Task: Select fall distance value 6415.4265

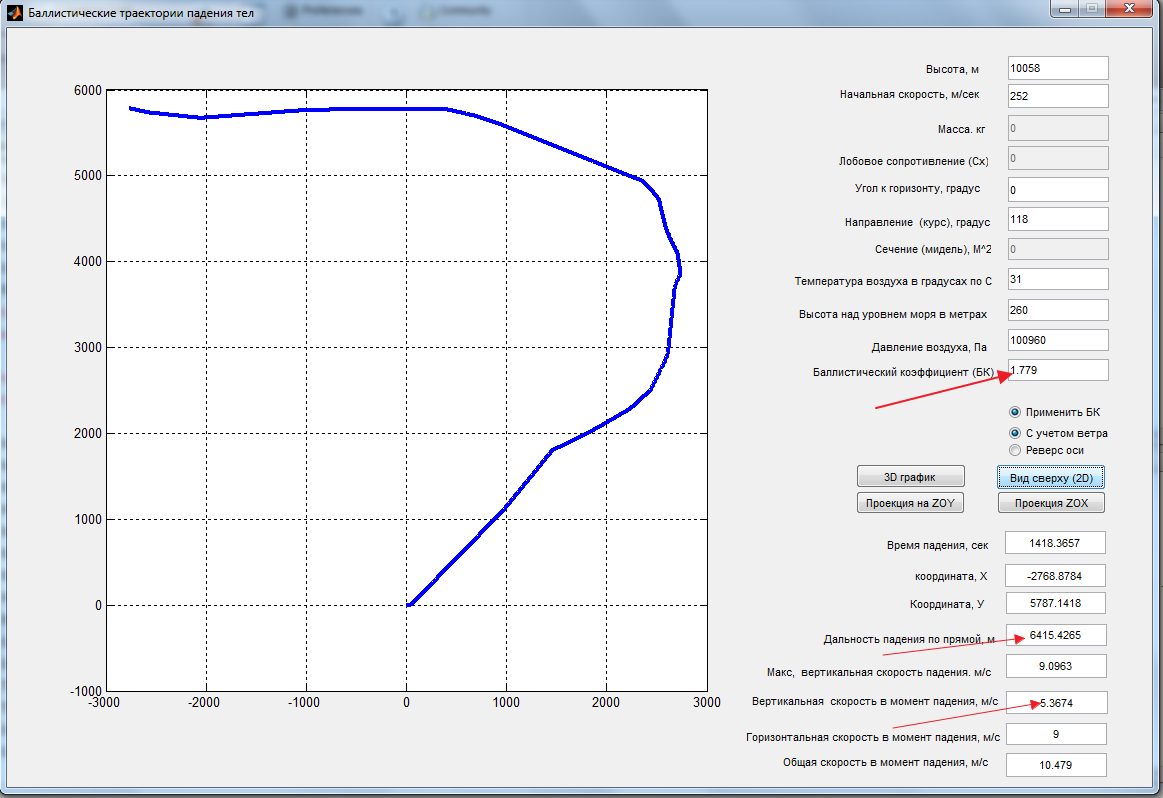Action: coord(1055,635)
